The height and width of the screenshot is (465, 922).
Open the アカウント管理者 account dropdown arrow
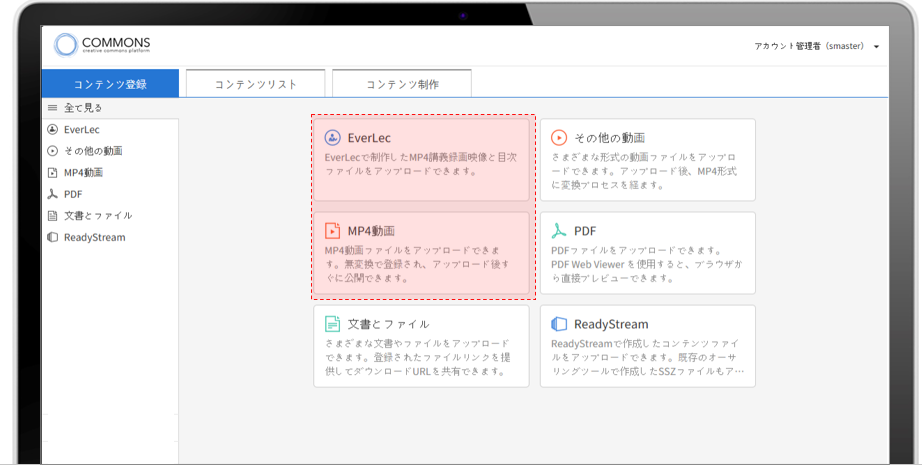[x=876, y=47]
